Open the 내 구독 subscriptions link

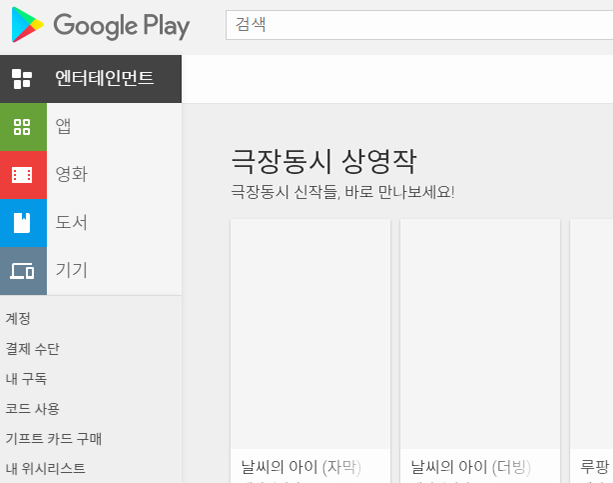[x=26, y=379]
